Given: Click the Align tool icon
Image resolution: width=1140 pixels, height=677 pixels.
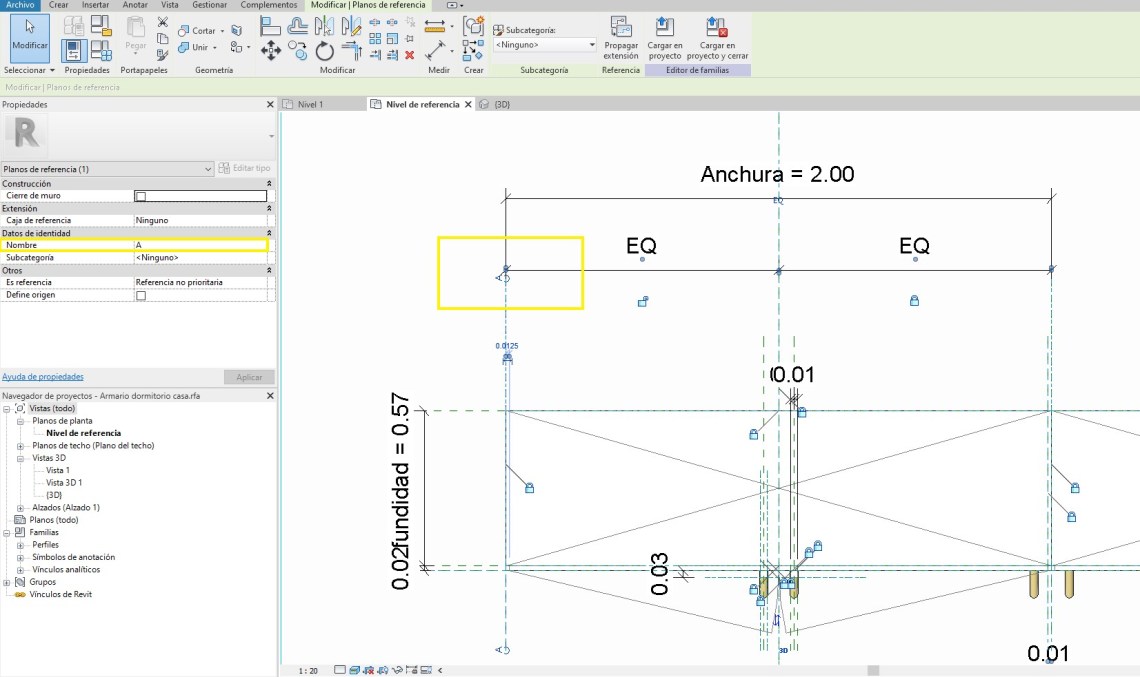Looking at the screenshot, I should click(270, 28).
